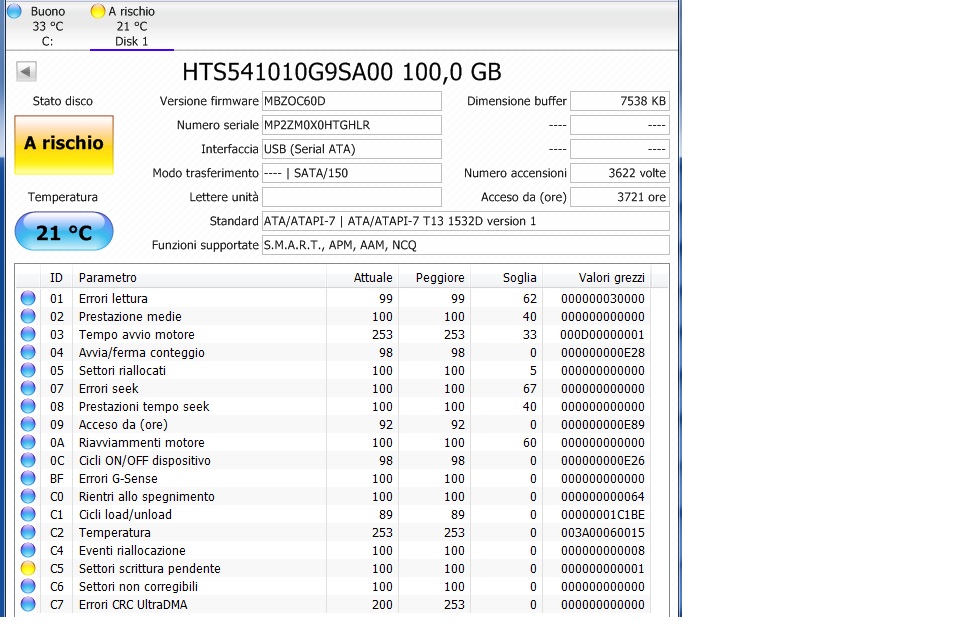Click the Standard field ATA/ATAPI-7
Image resolution: width=963 pixels, height=624 pixels.
click(x=466, y=220)
